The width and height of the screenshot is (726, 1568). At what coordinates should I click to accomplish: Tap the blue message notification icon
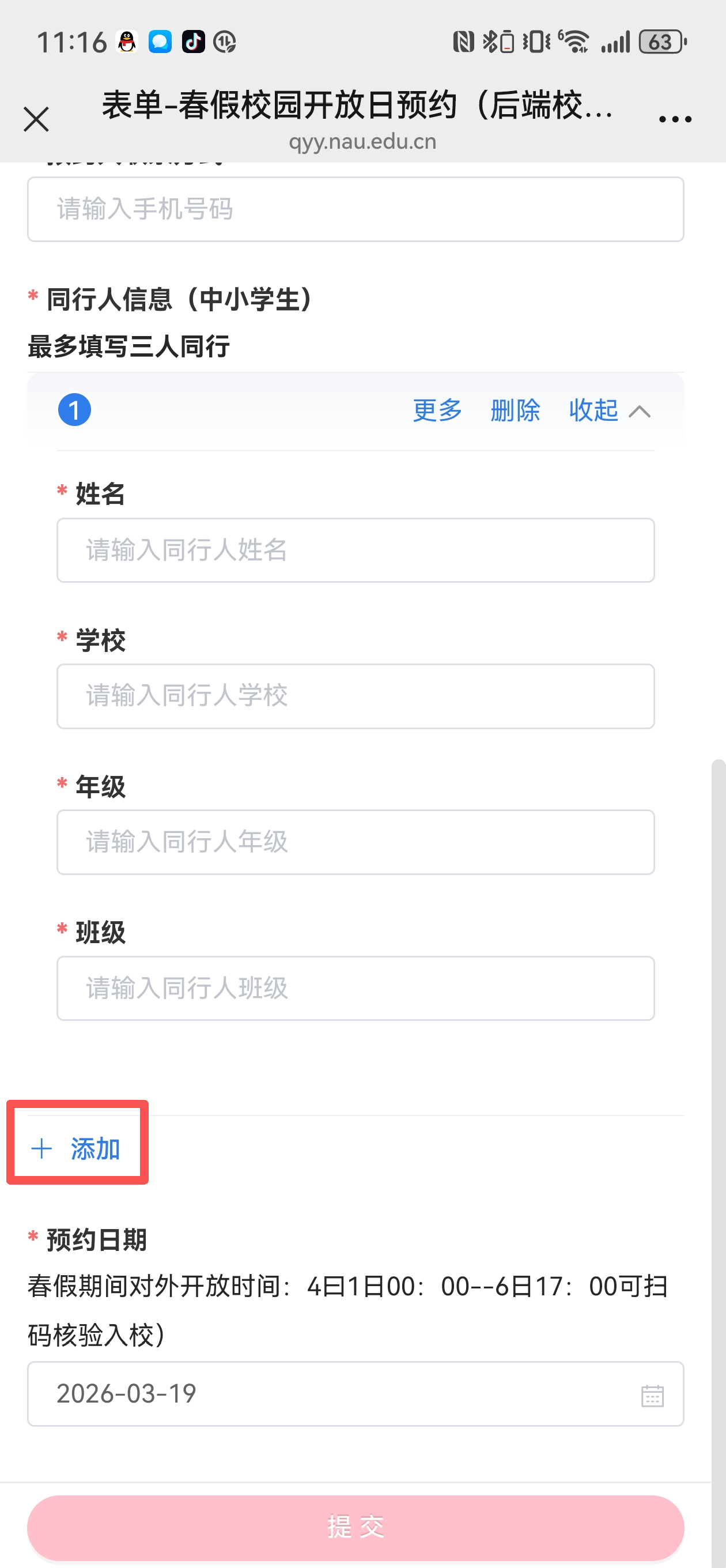pyautogui.click(x=160, y=42)
